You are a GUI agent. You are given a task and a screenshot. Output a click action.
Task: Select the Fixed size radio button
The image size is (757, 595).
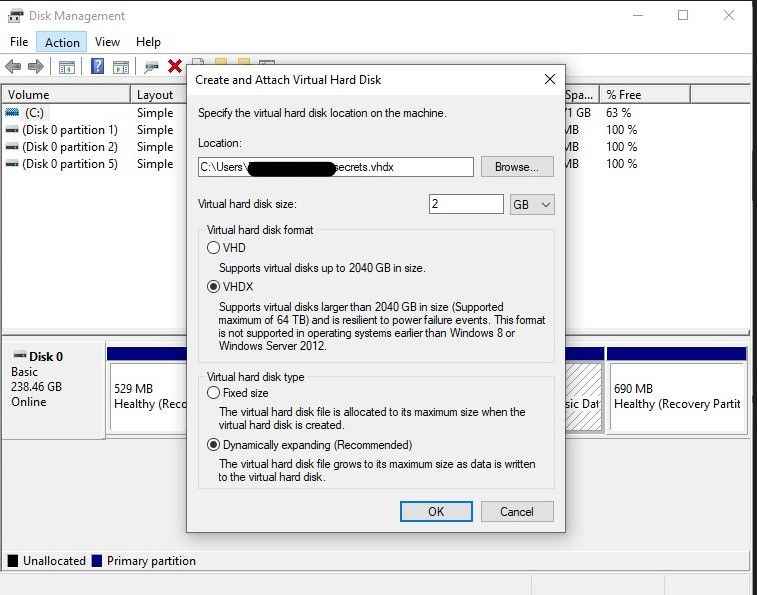[213, 393]
